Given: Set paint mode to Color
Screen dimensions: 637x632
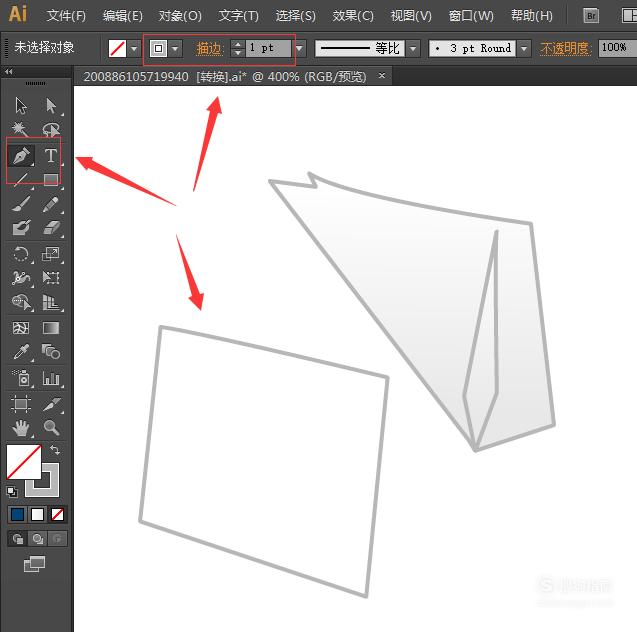Looking at the screenshot, I should coord(17,515).
